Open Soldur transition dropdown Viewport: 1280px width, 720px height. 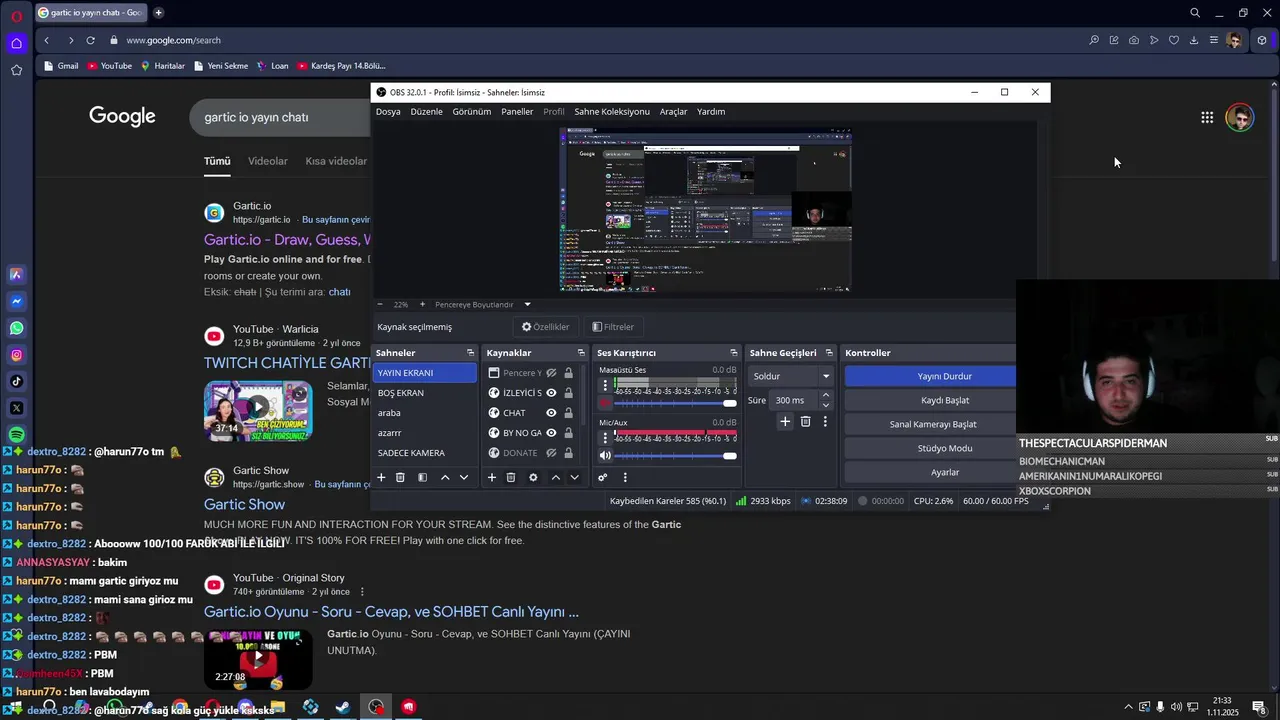(791, 376)
